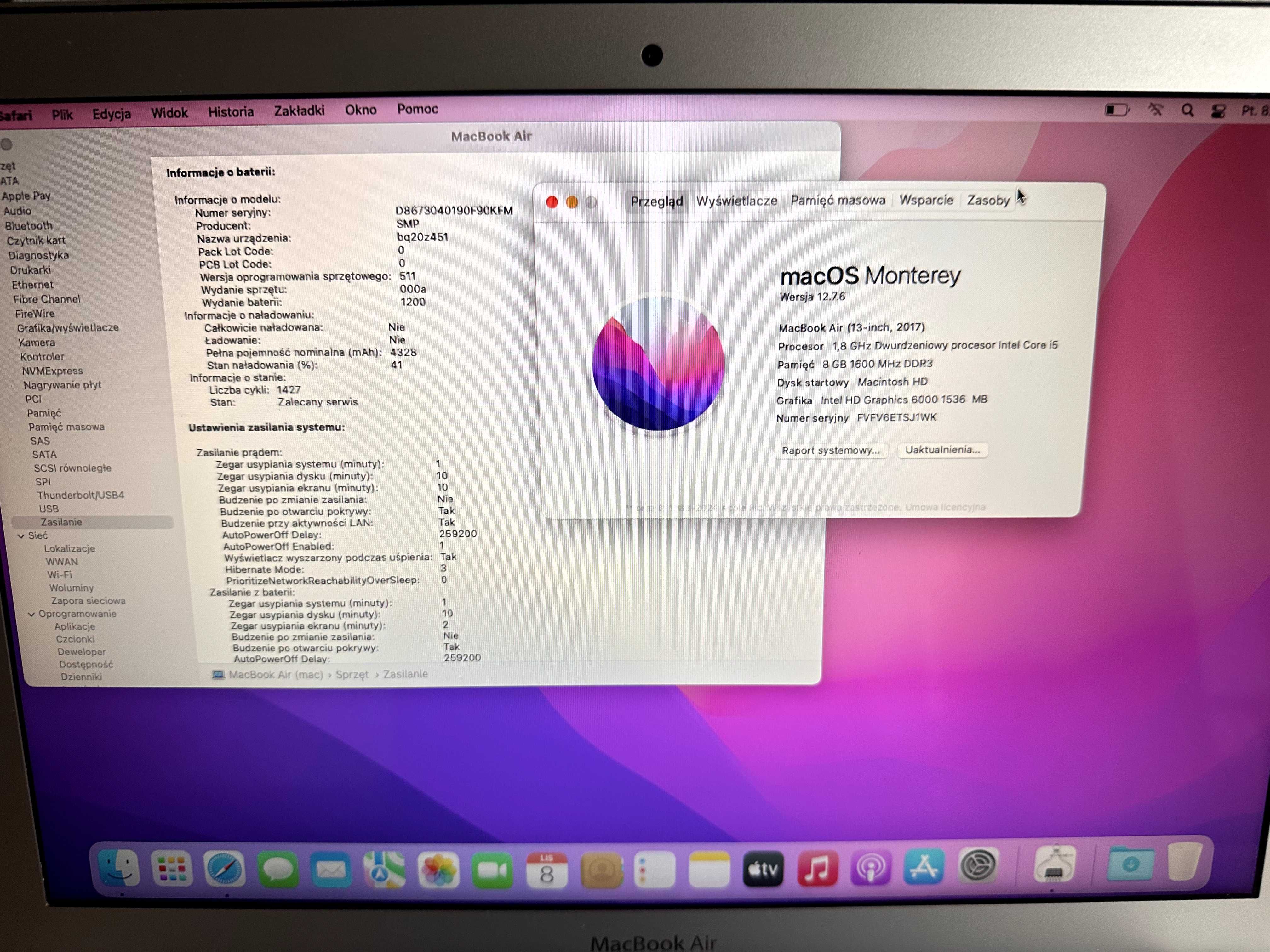Open Control Center in menu bar
Screen dimensions: 1270x952
[1218, 111]
